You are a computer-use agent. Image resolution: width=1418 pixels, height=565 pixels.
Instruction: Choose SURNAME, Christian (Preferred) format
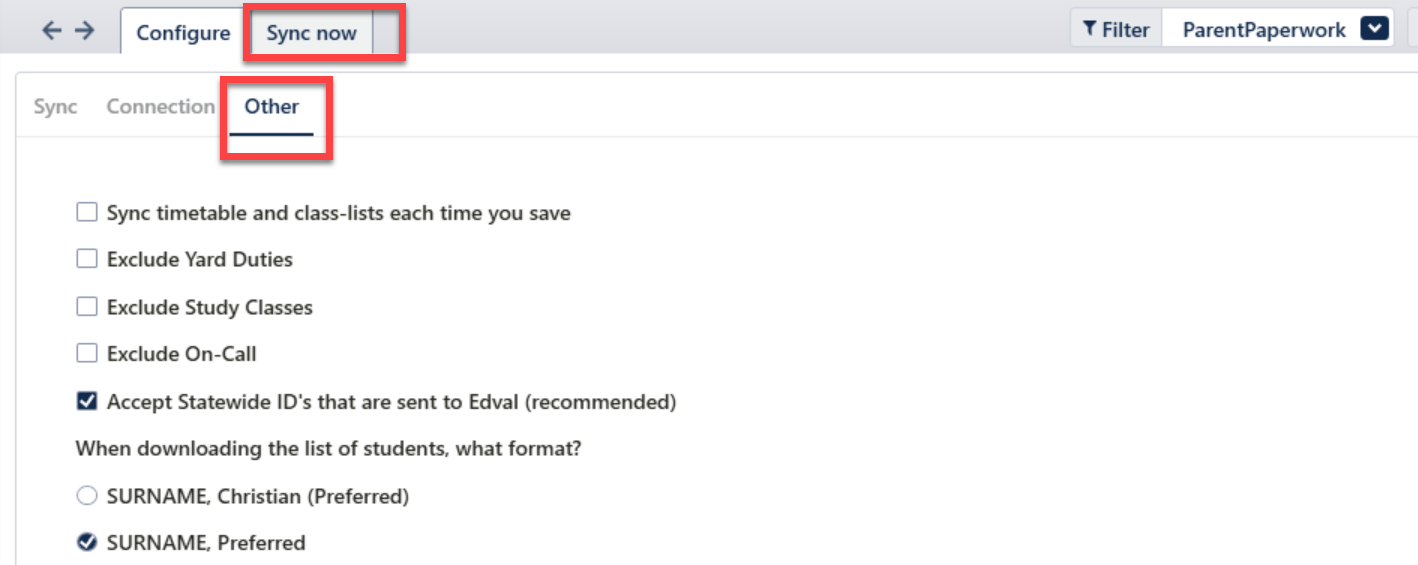pyautogui.click(x=87, y=496)
